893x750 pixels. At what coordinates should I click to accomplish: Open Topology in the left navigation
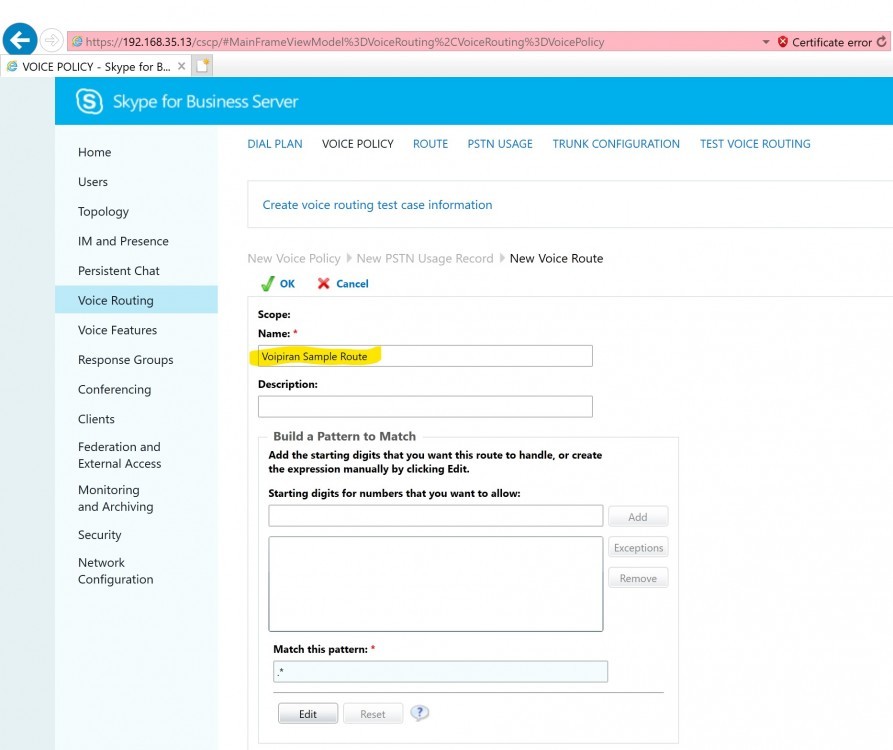[103, 212]
